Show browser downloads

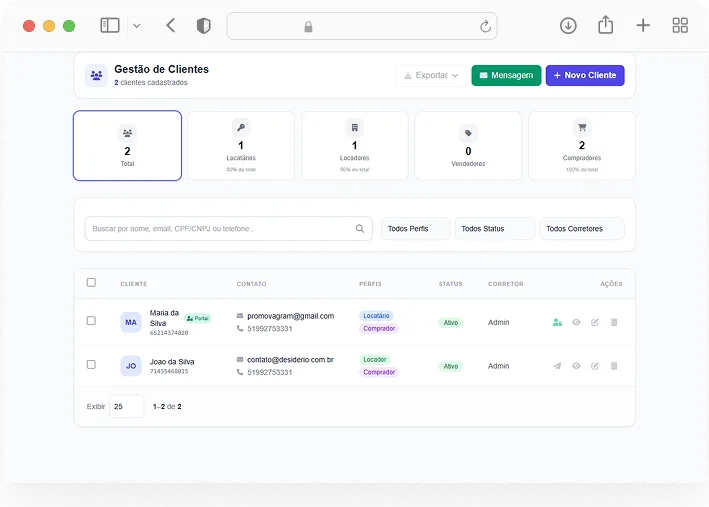[568, 25]
